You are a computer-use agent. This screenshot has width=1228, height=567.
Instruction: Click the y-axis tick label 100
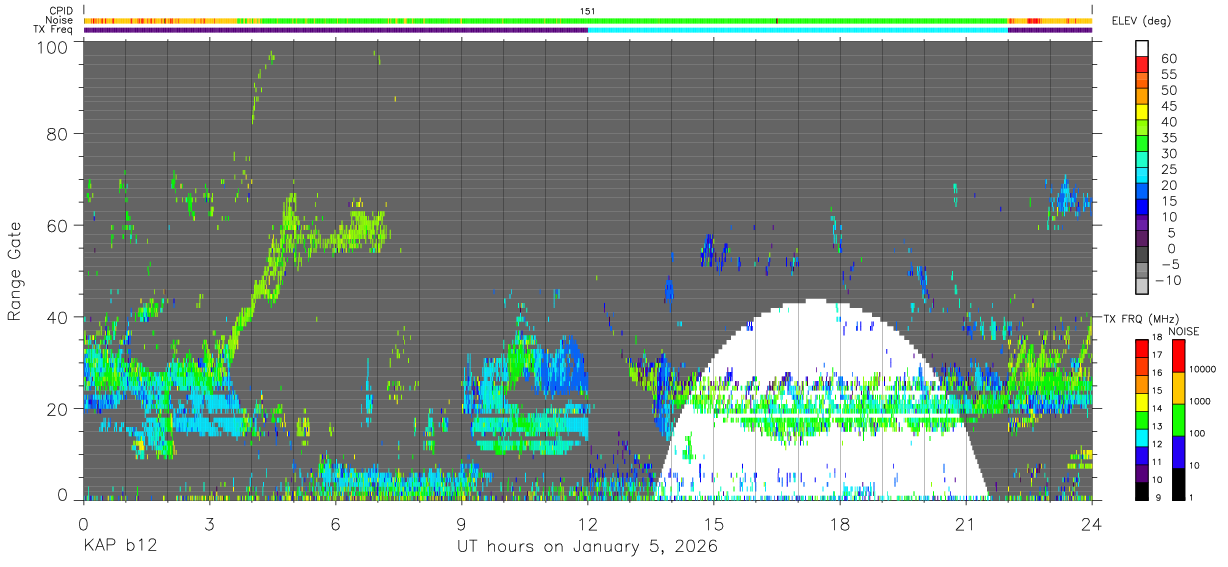click(x=54, y=46)
